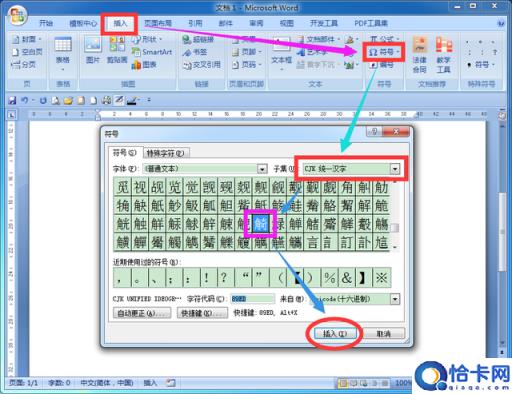Click the word count (字数: 0) in status bar
The image size is (512, 394).
[x=59, y=383]
